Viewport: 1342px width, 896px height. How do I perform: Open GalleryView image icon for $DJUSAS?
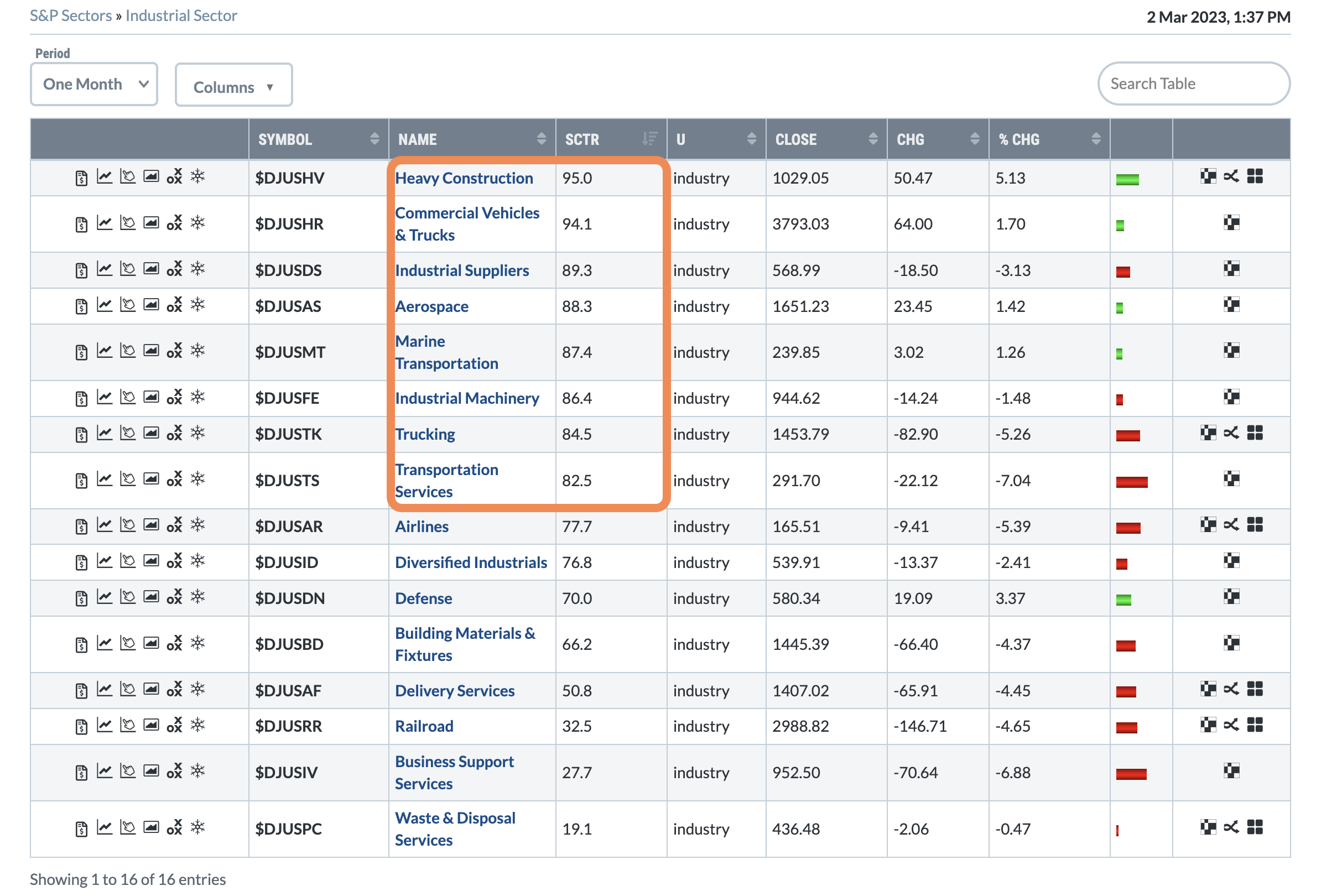151,305
